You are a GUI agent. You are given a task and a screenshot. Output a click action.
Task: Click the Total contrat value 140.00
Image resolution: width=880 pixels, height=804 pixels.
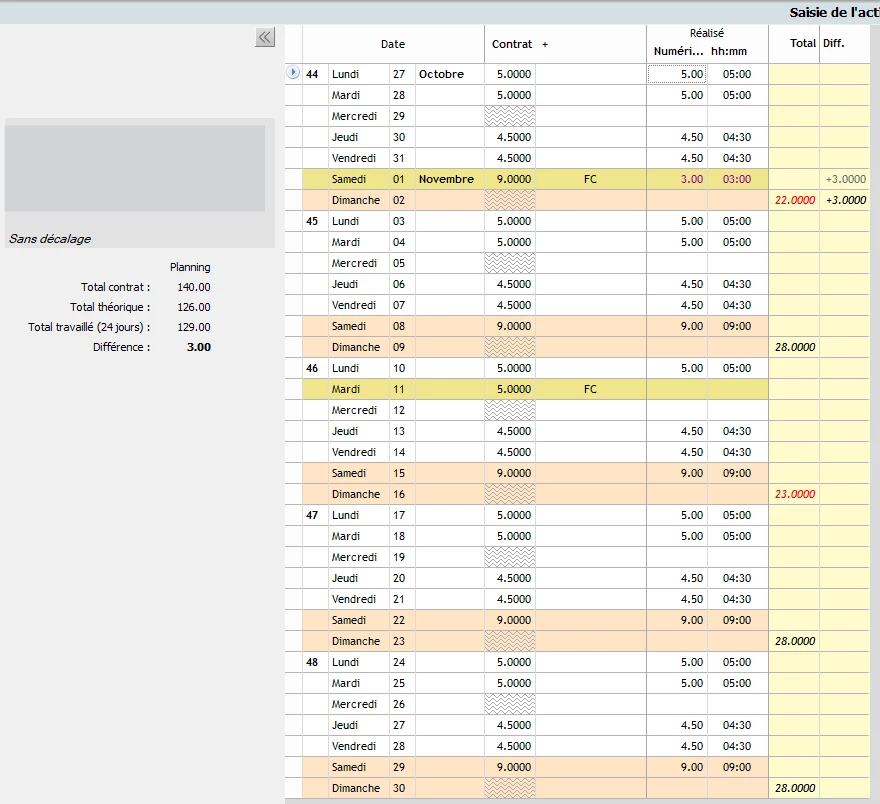click(194, 287)
